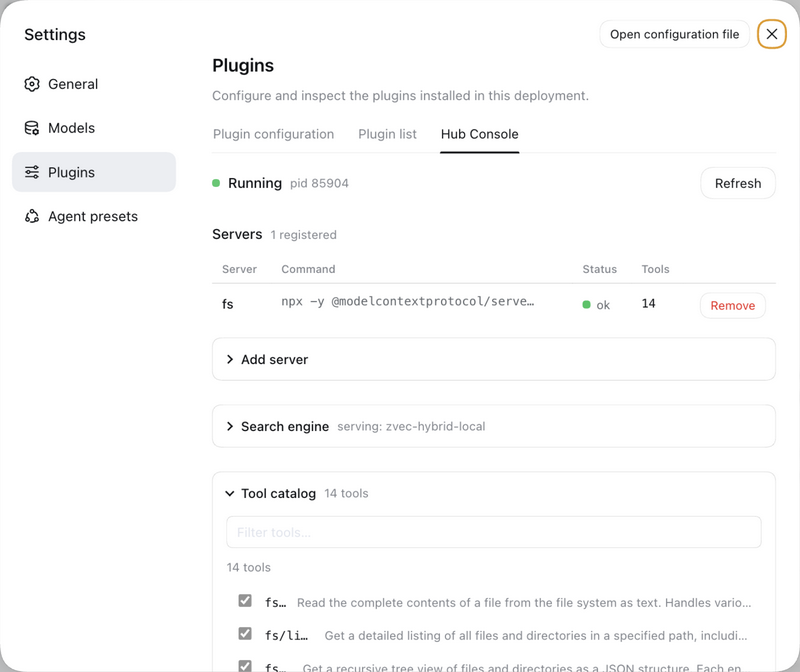Click the '14 tools' count above tool list

point(249,567)
